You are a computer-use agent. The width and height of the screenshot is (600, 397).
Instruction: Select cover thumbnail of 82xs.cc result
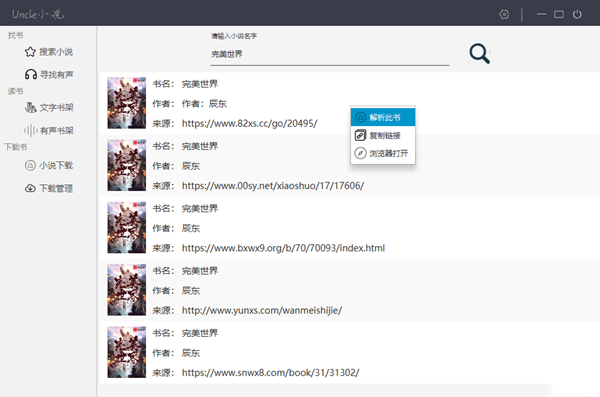(127, 103)
